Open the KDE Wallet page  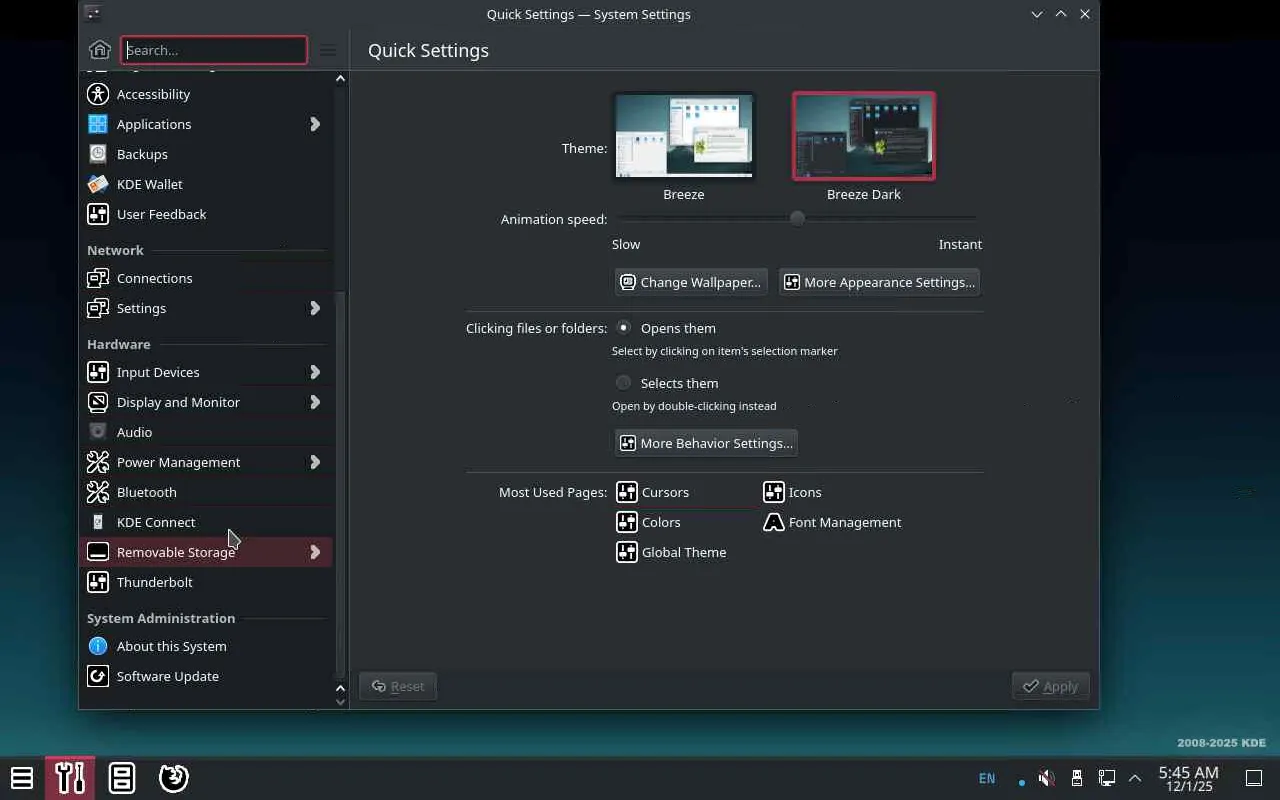(206, 184)
